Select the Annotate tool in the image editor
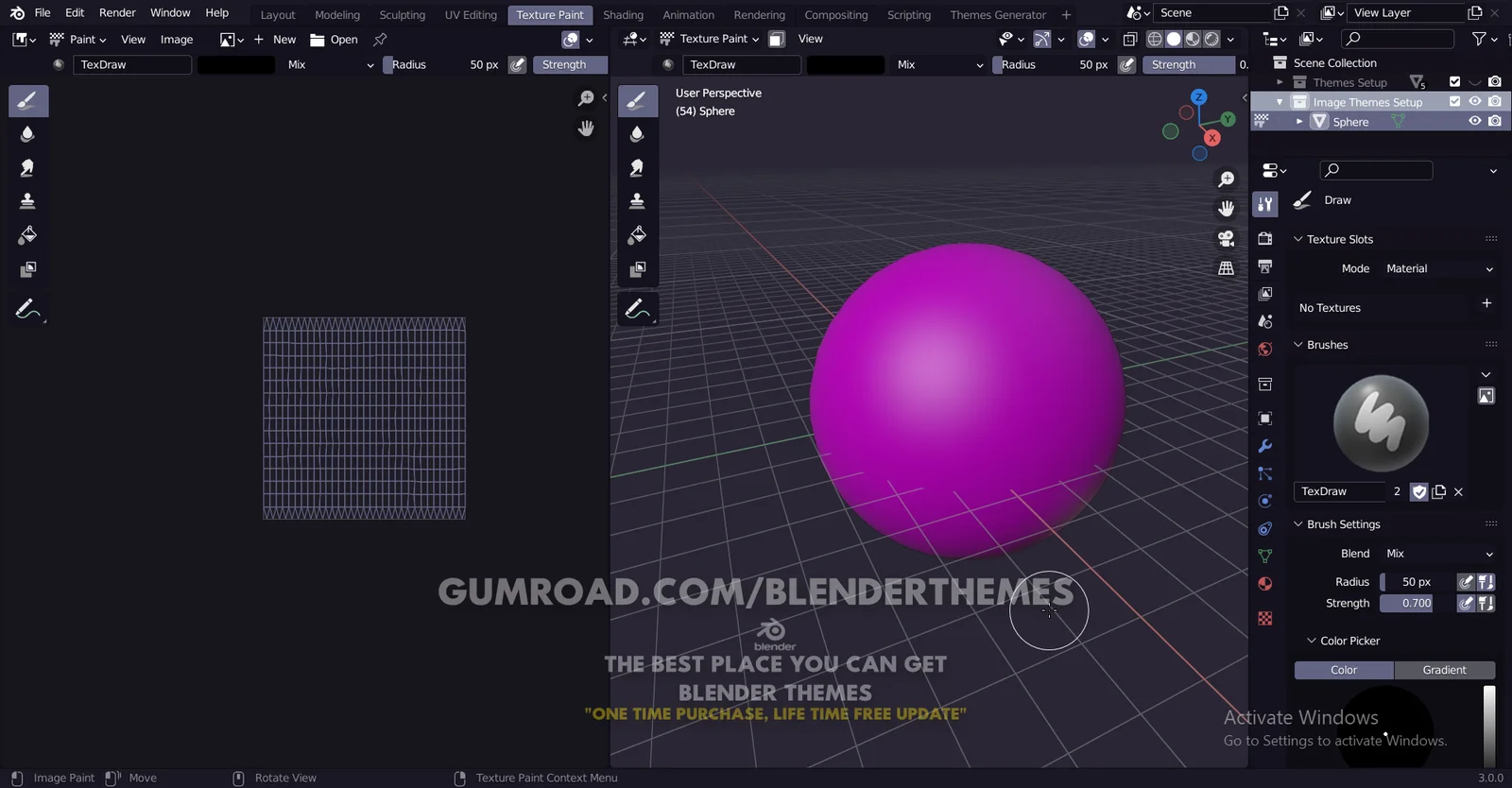Viewport: 1512px width, 788px height. [28, 309]
